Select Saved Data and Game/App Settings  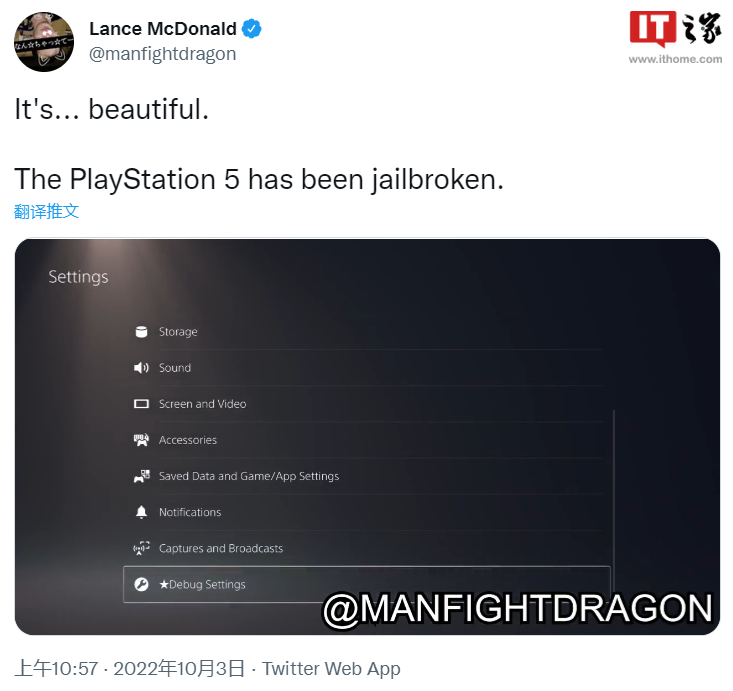tap(367, 476)
